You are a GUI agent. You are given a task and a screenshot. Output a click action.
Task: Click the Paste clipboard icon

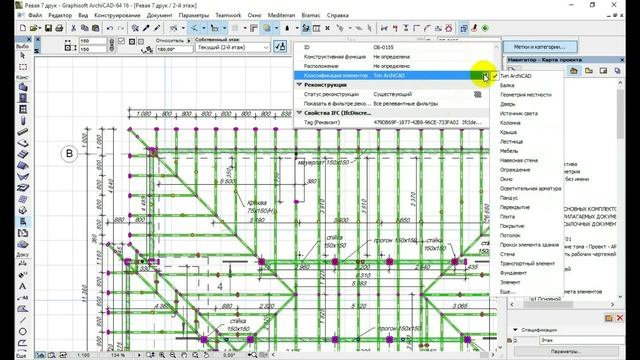[96, 28]
